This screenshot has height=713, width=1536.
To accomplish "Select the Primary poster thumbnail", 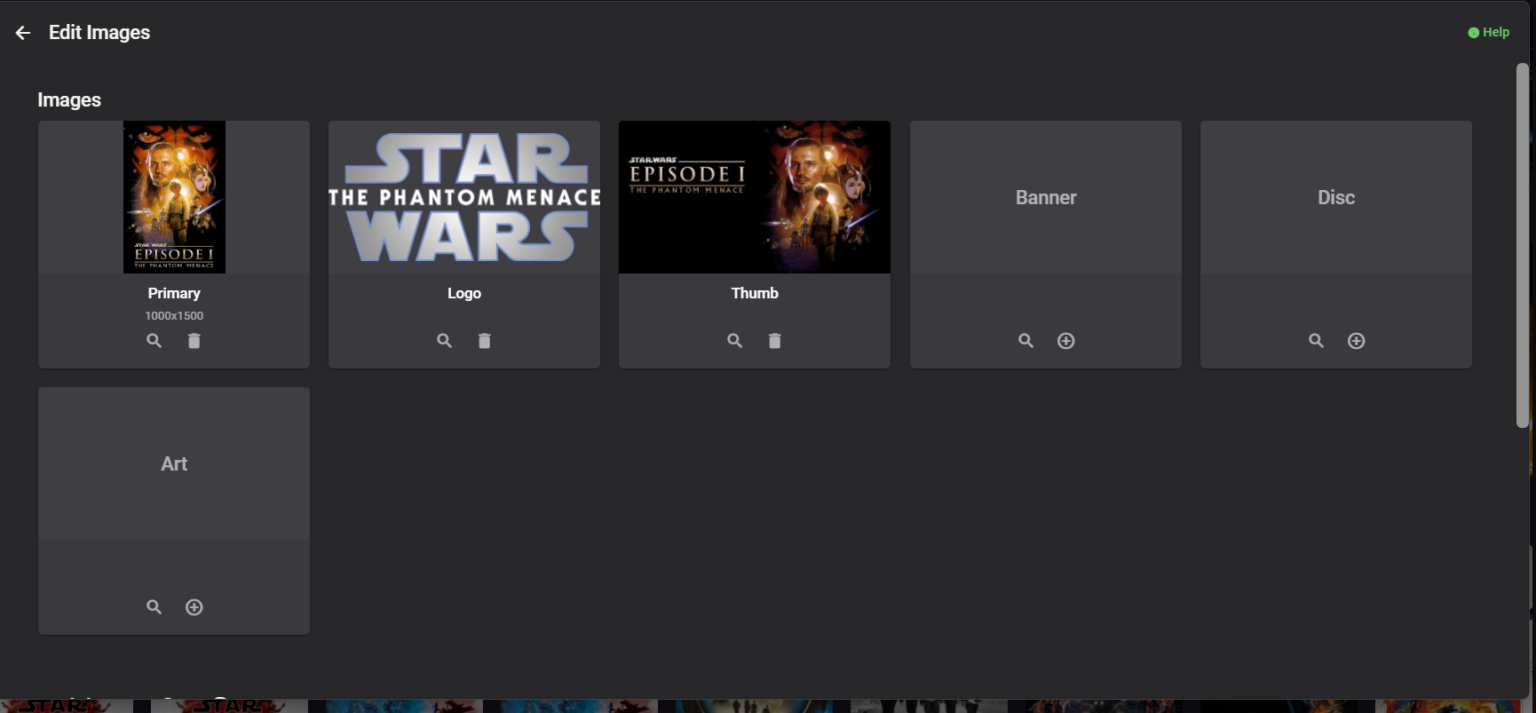I will point(174,197).
